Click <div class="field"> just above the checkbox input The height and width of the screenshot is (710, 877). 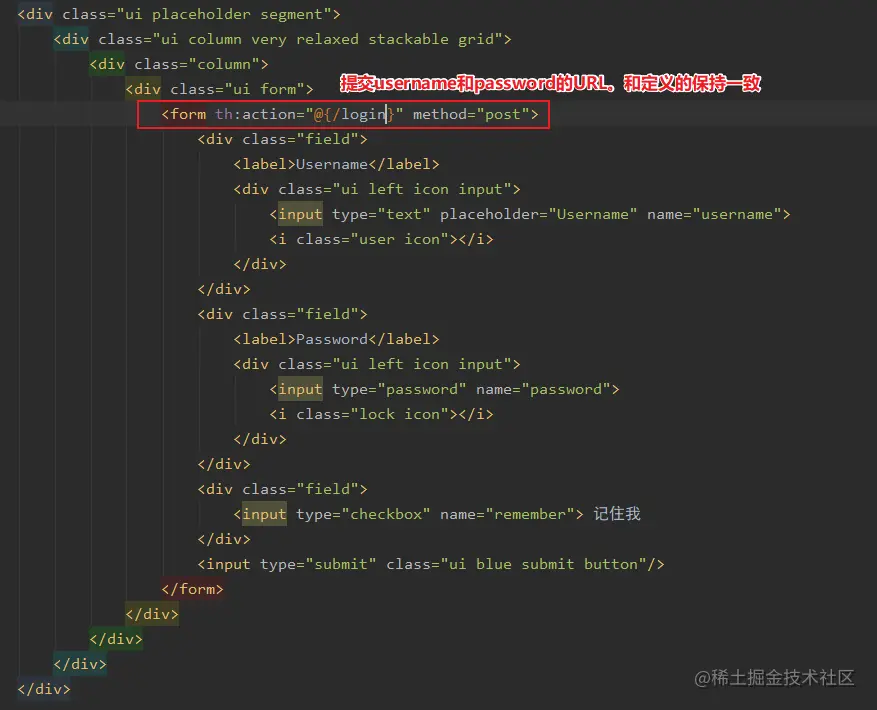(x=282, y=490)
